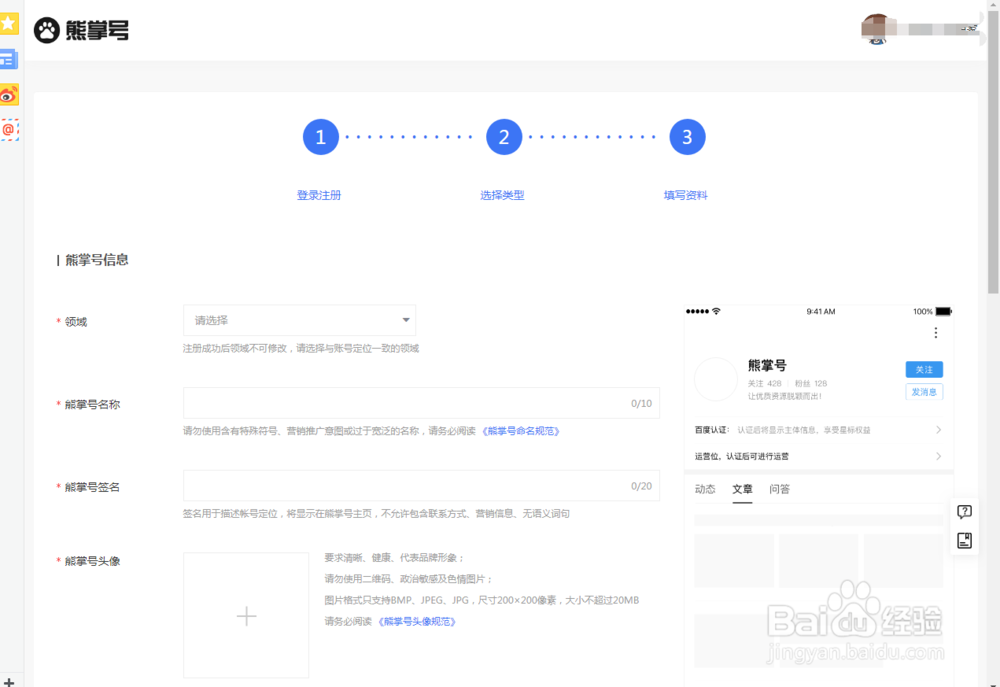Viewport: 1000px width, 687px height.
Task: Click the plus box to upload 熊掌号头像
Action: pos(246,616)
